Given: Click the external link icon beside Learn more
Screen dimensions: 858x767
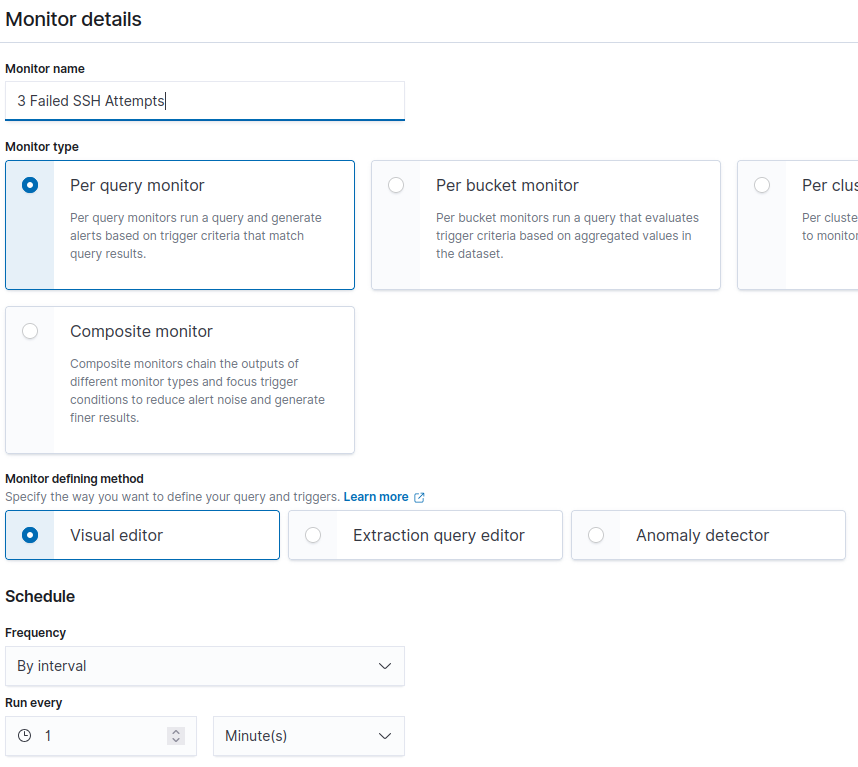Looking at the screenshot, I should click(419, 497).
